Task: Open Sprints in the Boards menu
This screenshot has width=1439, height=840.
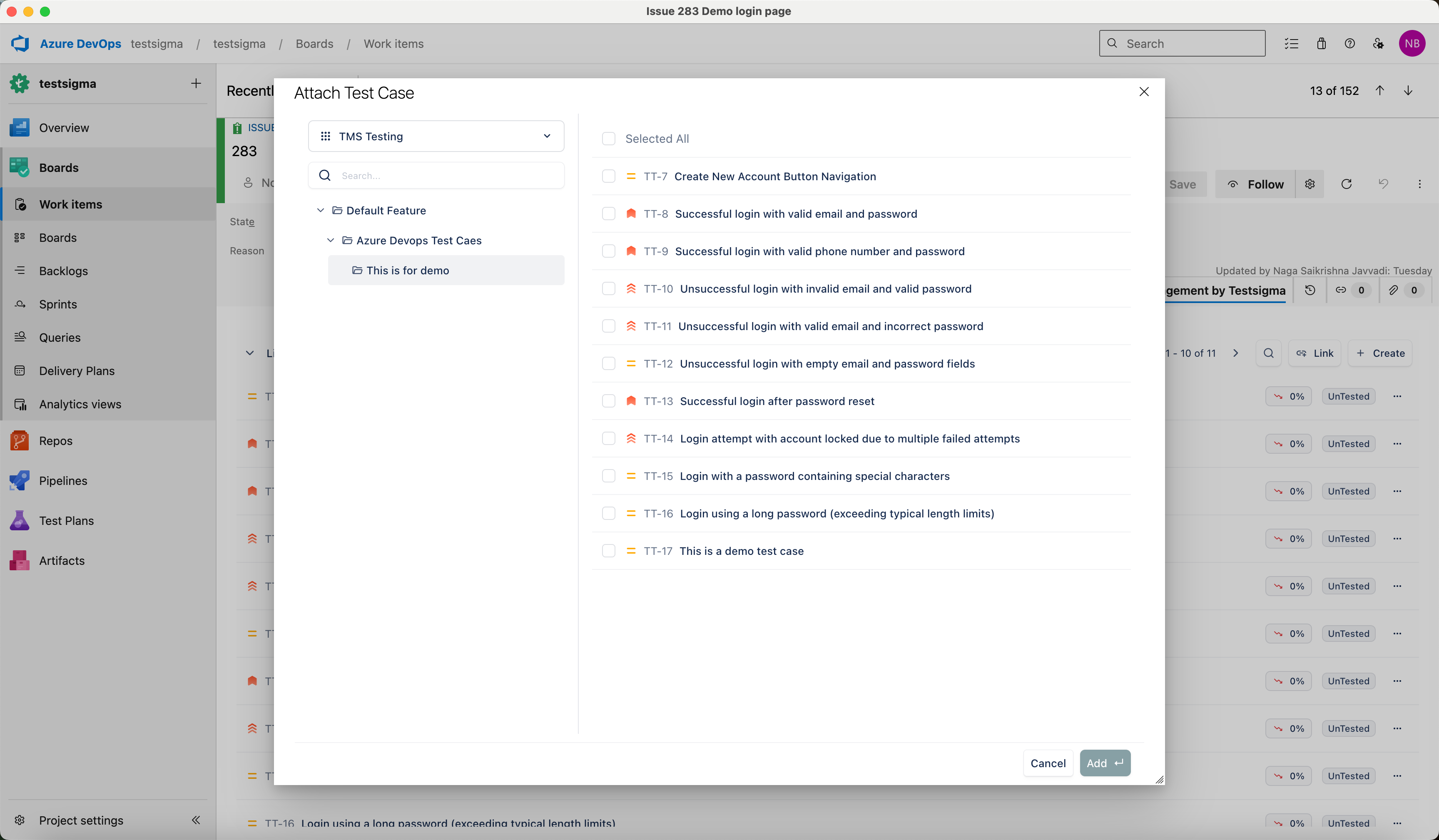Action: [58, 304]
